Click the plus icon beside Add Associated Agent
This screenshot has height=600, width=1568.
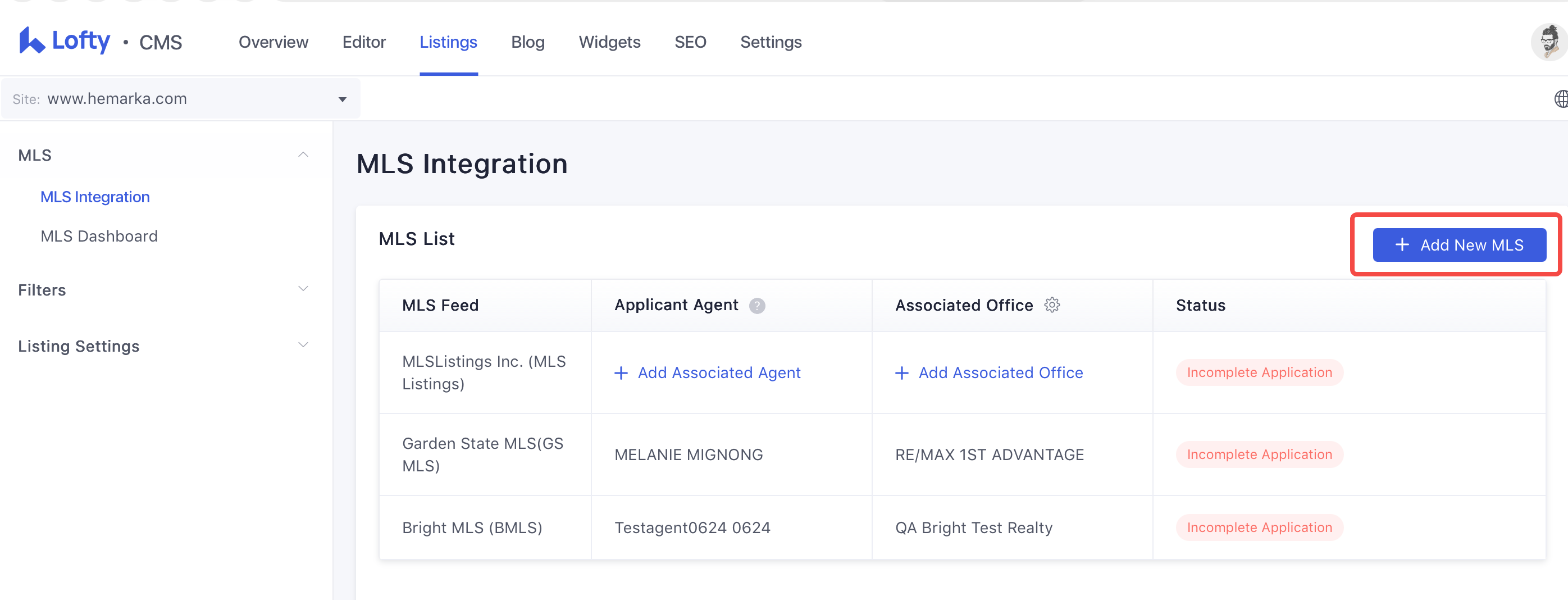tap(621, 373)
